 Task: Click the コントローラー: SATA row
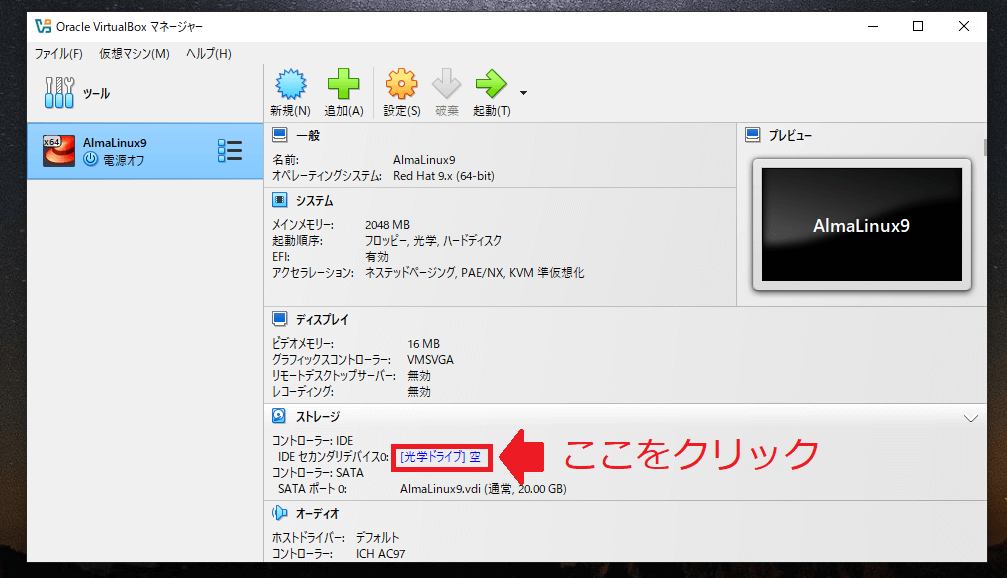(318, 473)
